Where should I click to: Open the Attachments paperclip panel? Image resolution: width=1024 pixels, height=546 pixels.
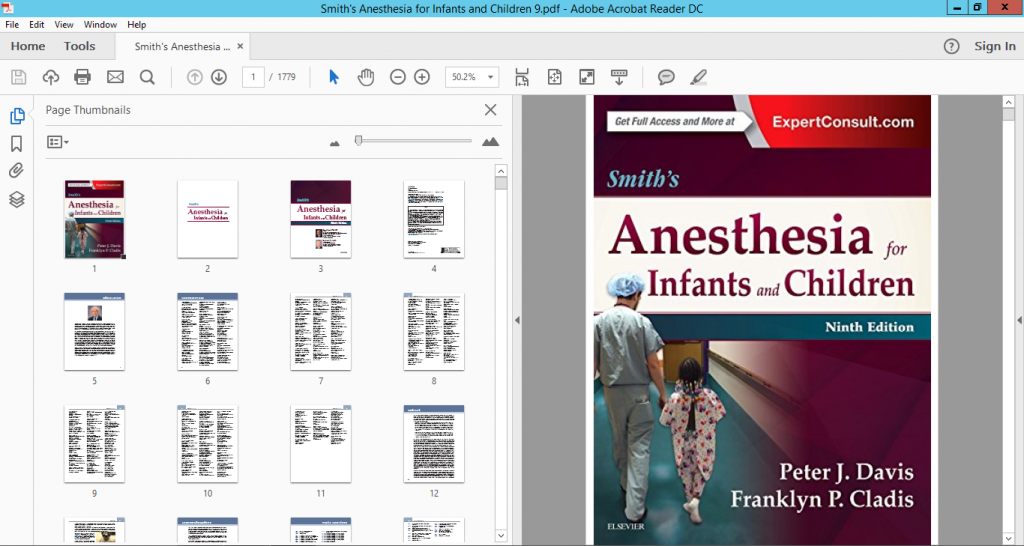point(17,170)
